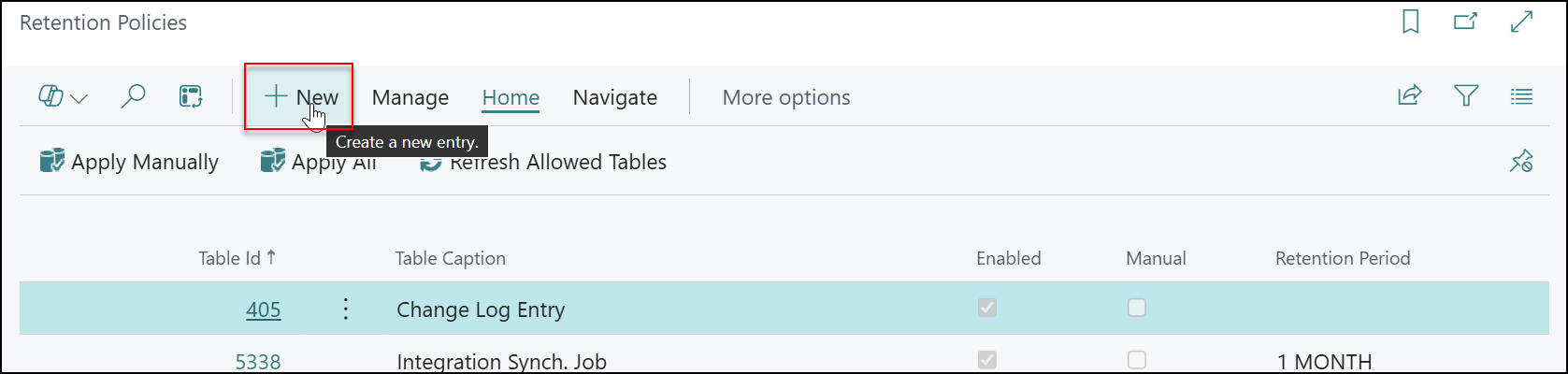The height and width of the screenshot is (374, 1568).
Task: Click the search magnifier icon
Action: pos(134,96)
